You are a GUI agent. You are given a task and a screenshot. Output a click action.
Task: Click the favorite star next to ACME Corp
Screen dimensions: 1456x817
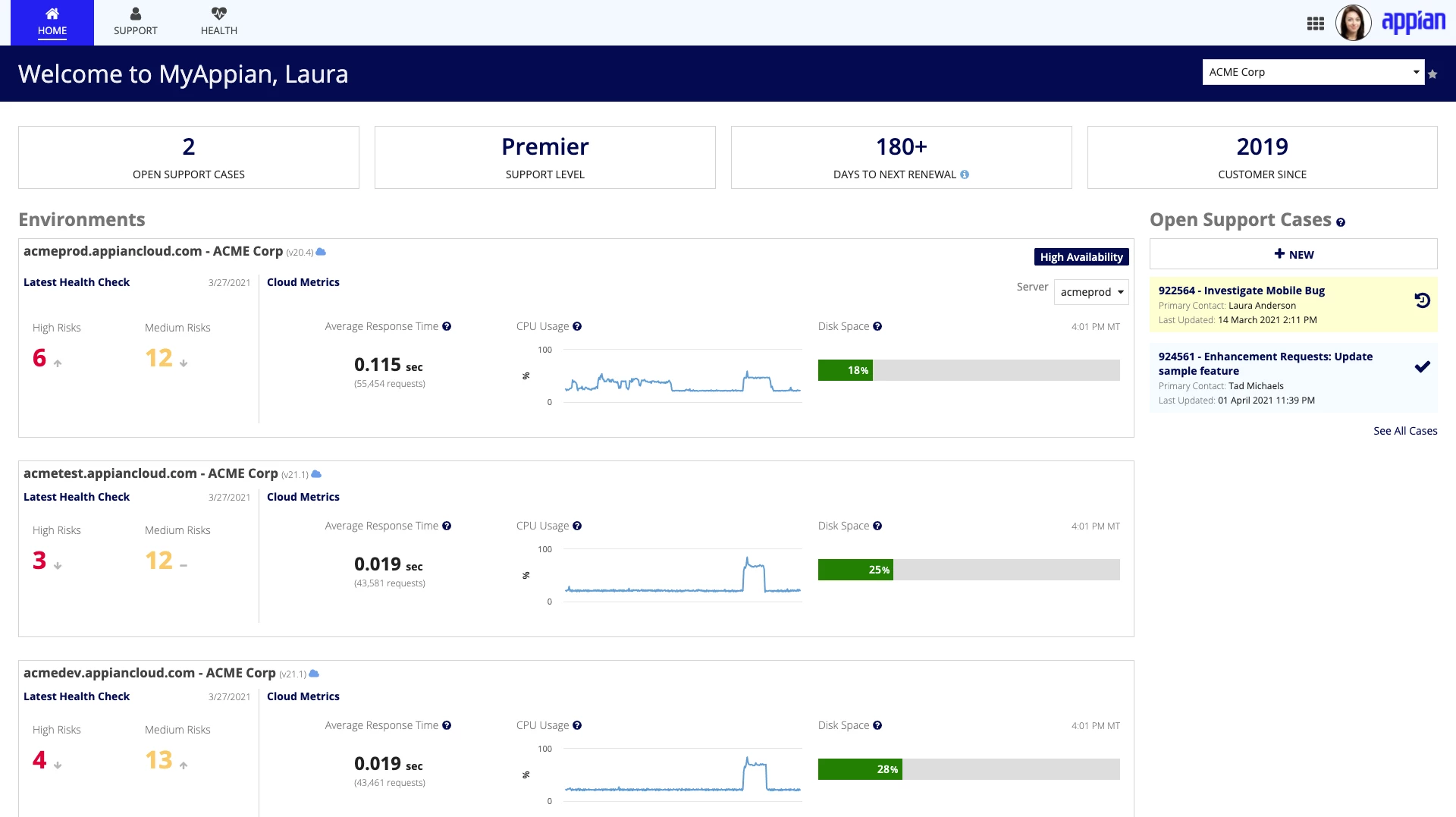[1432, 74]
